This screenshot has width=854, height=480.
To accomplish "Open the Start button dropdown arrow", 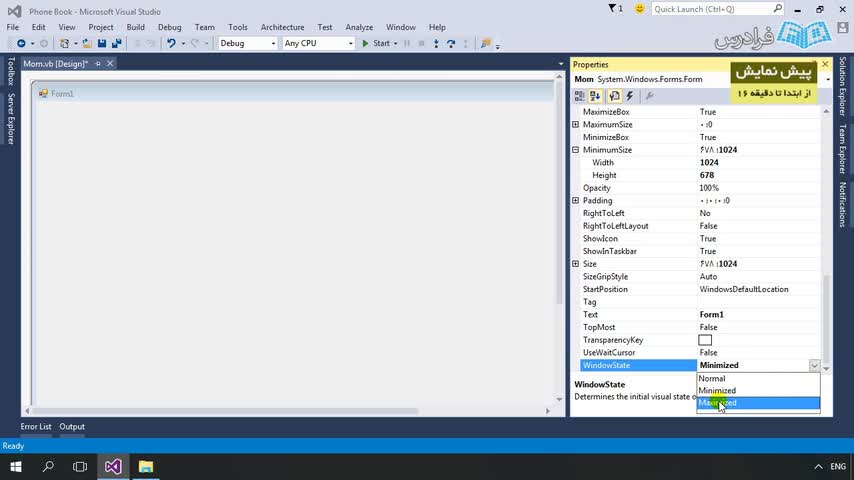I will pos(395,44).
